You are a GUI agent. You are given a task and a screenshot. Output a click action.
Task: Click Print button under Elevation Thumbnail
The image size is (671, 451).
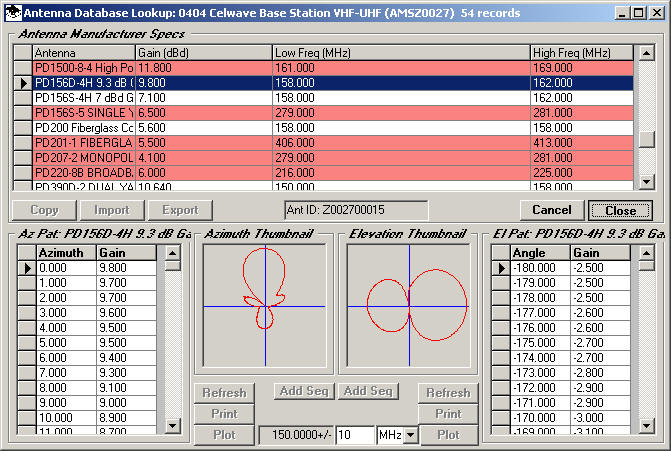(448, 414)
